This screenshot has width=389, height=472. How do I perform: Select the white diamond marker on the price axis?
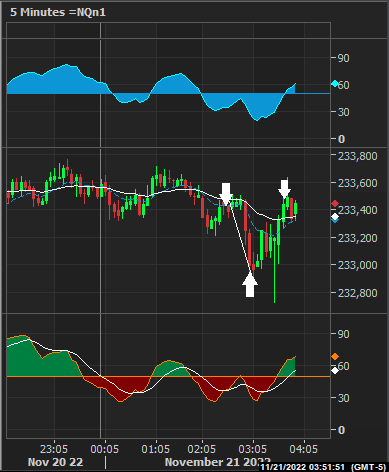click(x=335, y=217)
